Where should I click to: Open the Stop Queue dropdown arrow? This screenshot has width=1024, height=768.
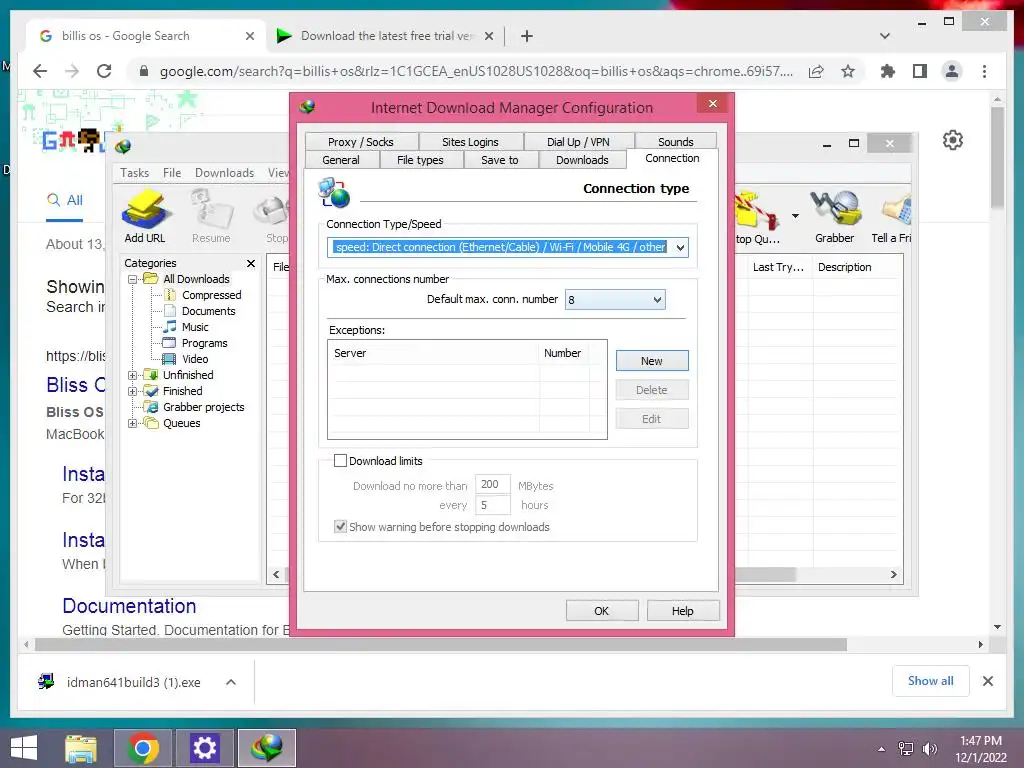pyautogui.click(x=795, y=216)
